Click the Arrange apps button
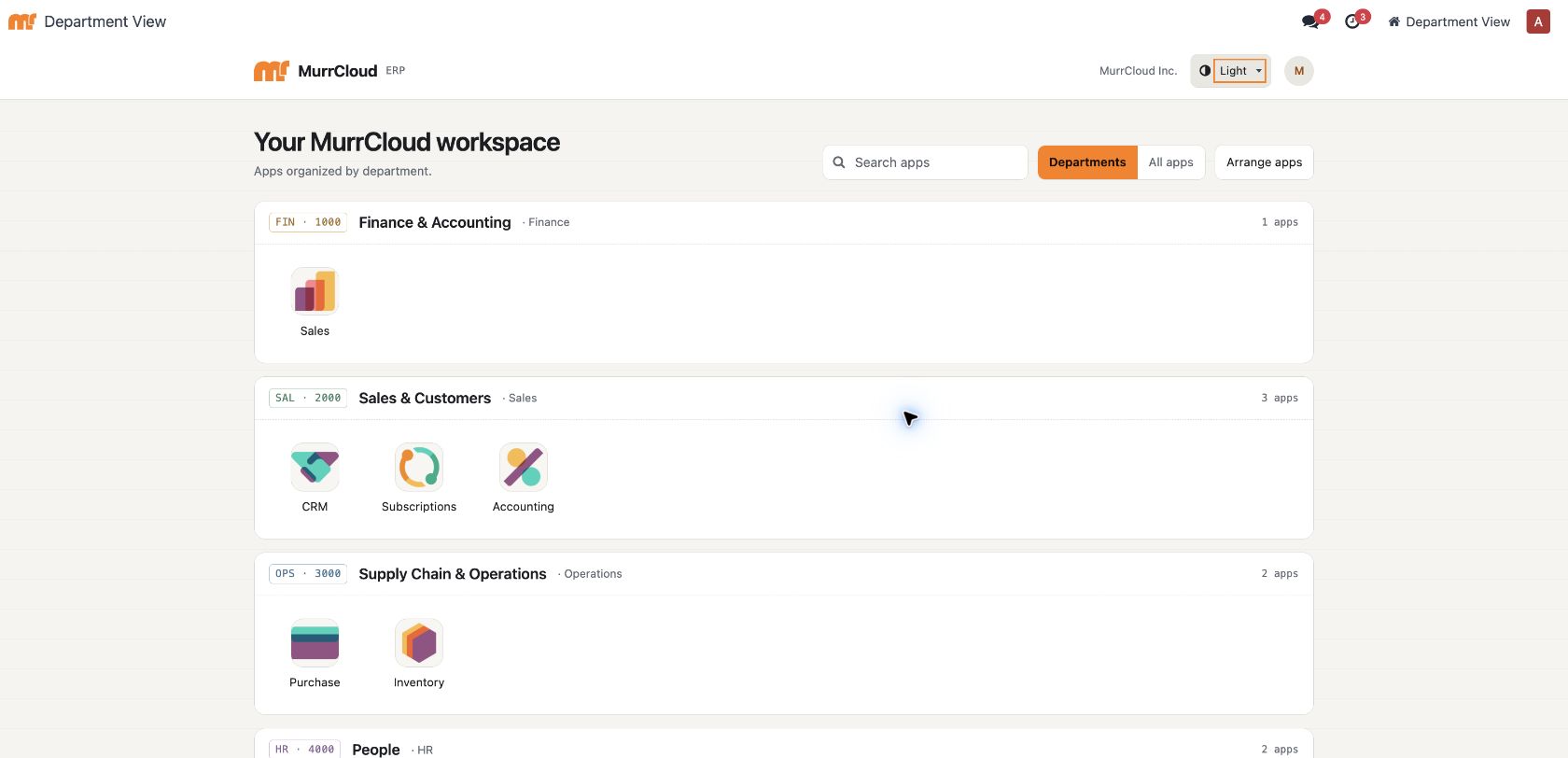Image resolution: width=1568 pixels, height=758 pixels. [1264, 162]
